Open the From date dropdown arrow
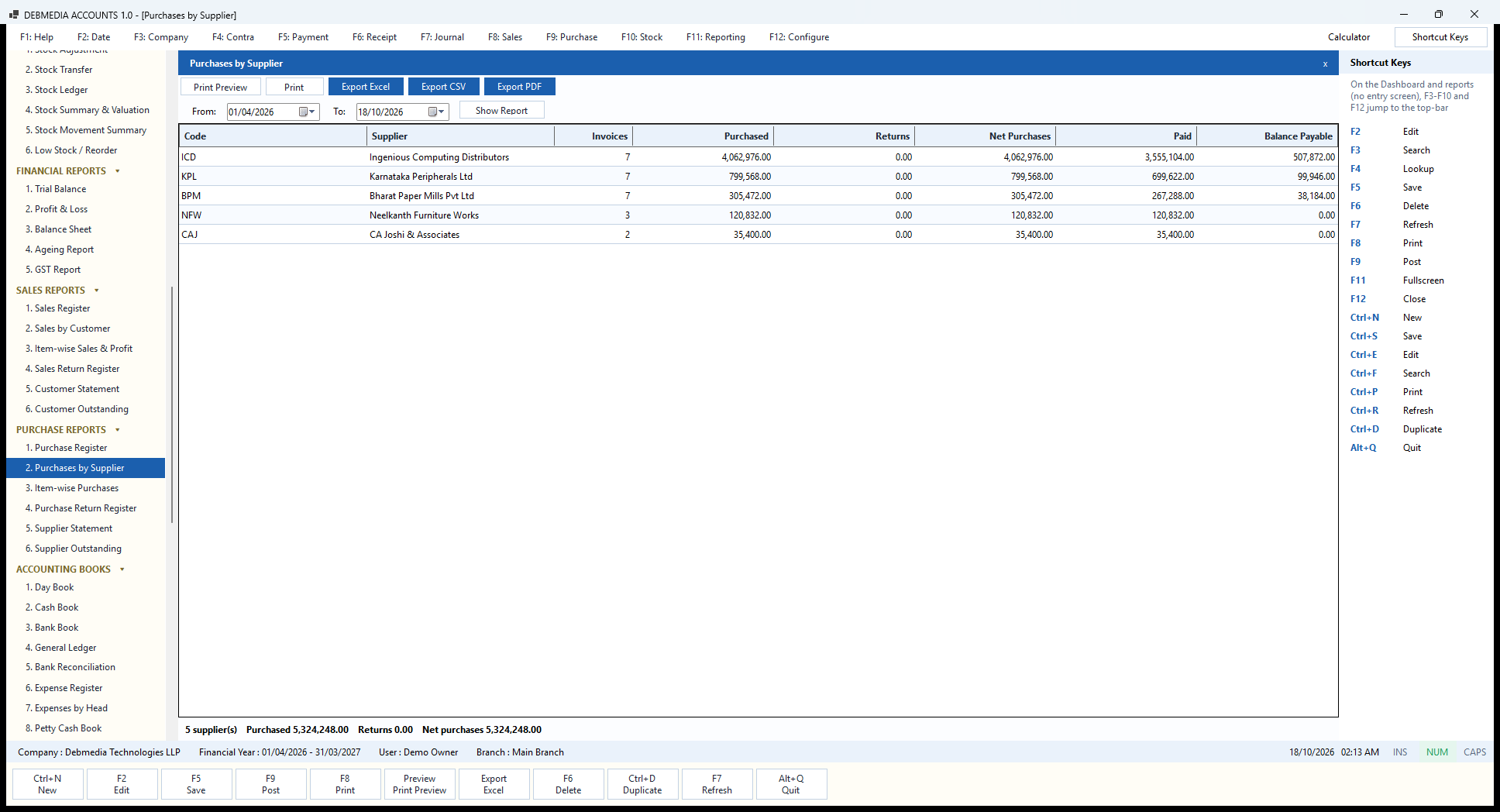Image resolution: width=1500 pixels, height=812 pixels. [x=312, y=112]
